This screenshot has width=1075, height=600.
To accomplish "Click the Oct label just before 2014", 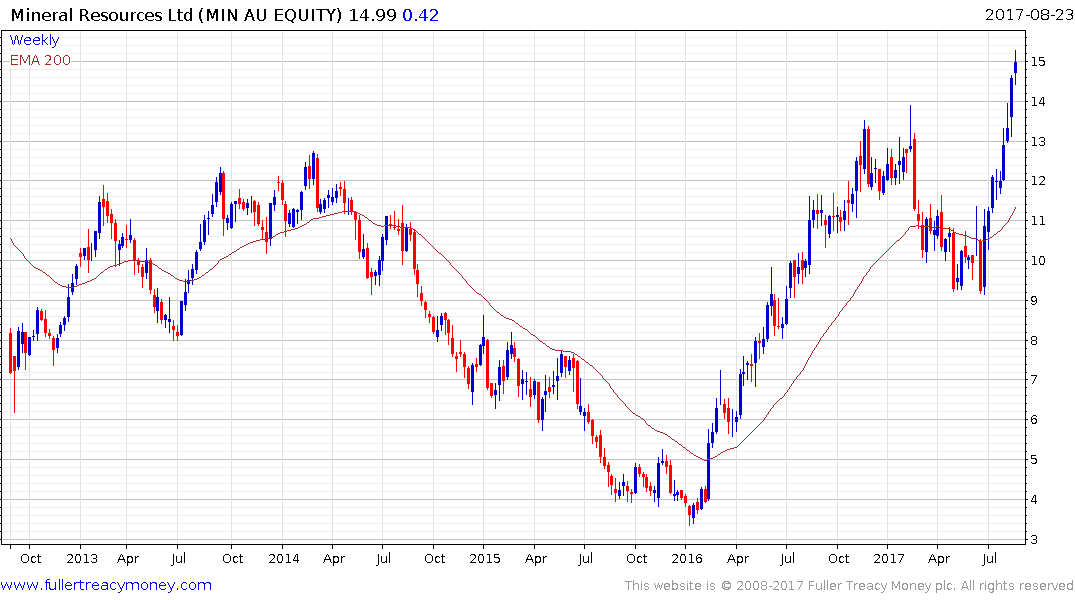I will [232, 558].
